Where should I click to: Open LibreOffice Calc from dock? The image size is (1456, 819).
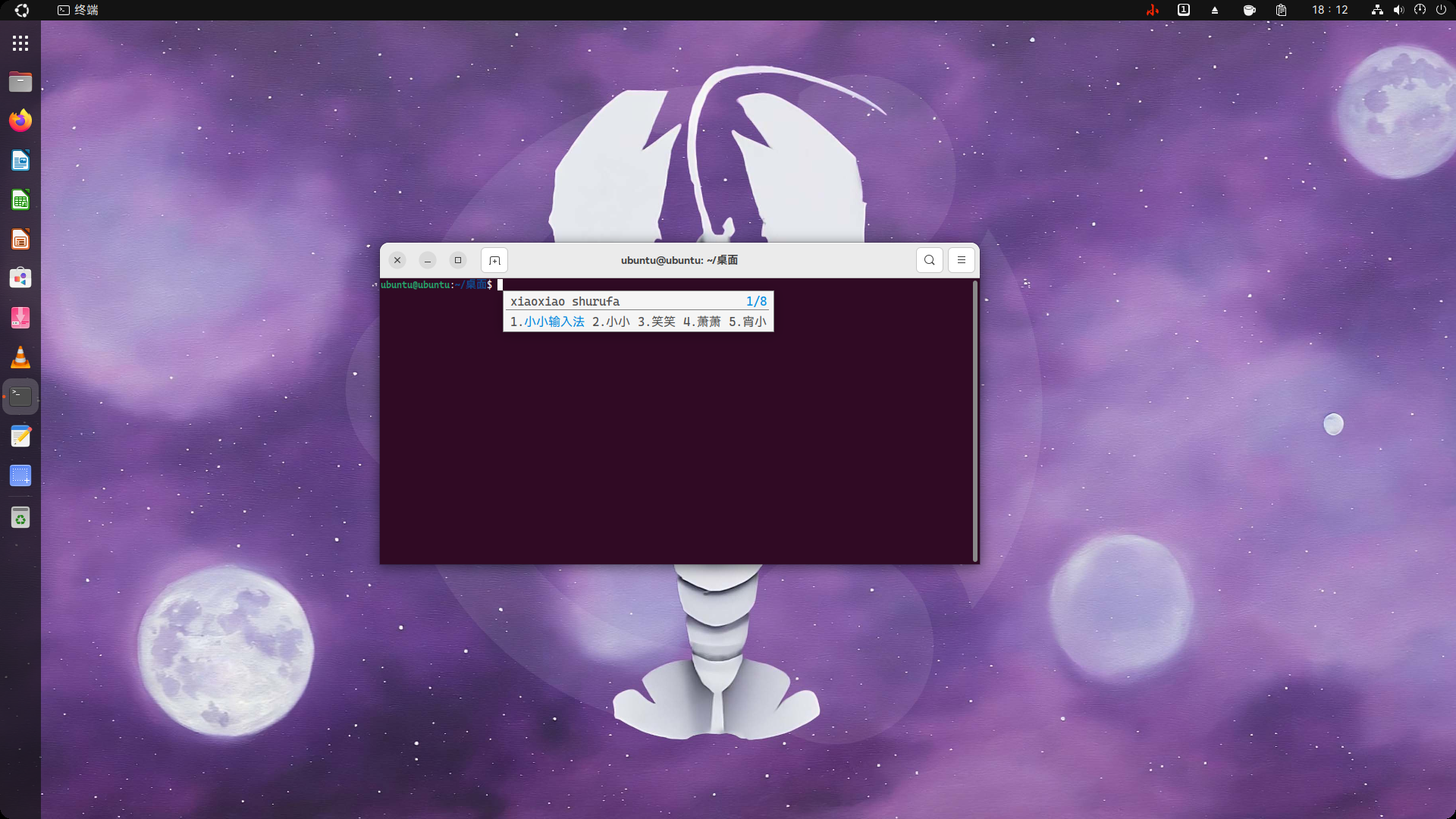click(20, 199)
